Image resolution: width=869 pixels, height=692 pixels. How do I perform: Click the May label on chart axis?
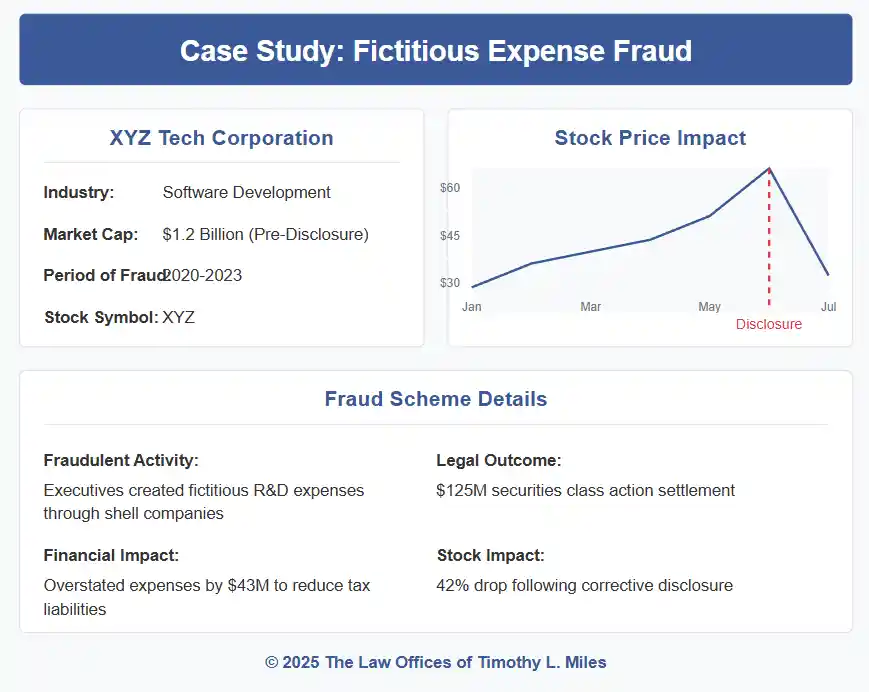[x=709, y=307]
